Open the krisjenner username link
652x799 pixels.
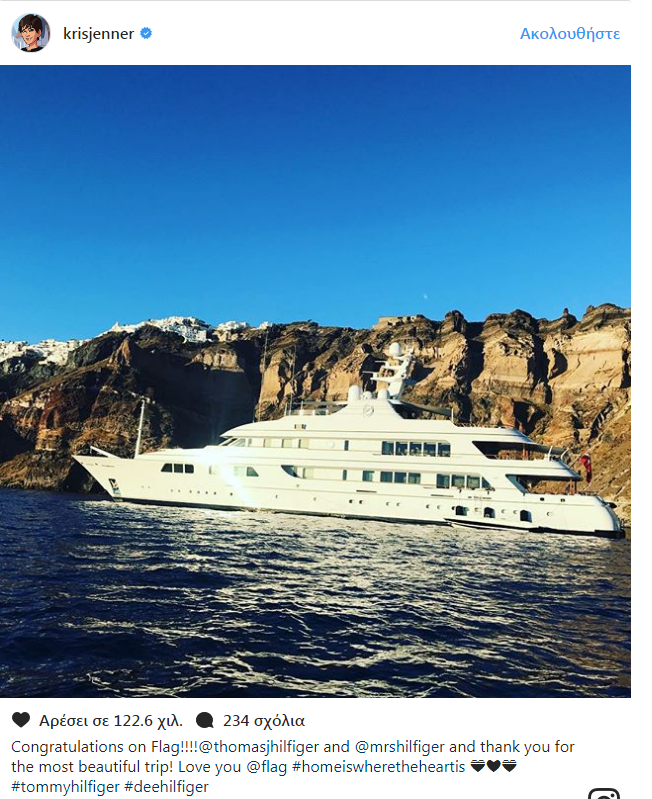click(98, 34)
